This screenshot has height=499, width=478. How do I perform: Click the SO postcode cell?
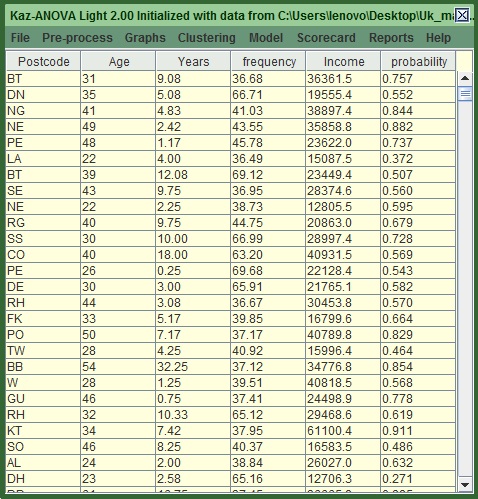(x=43, y=447)
